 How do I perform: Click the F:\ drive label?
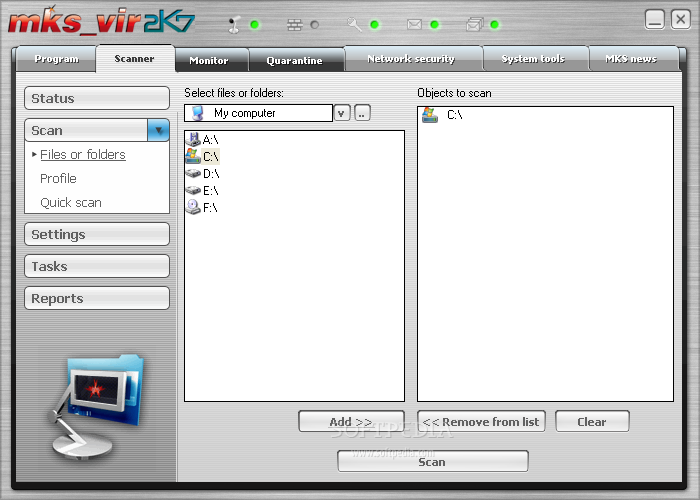pos(210,208)
